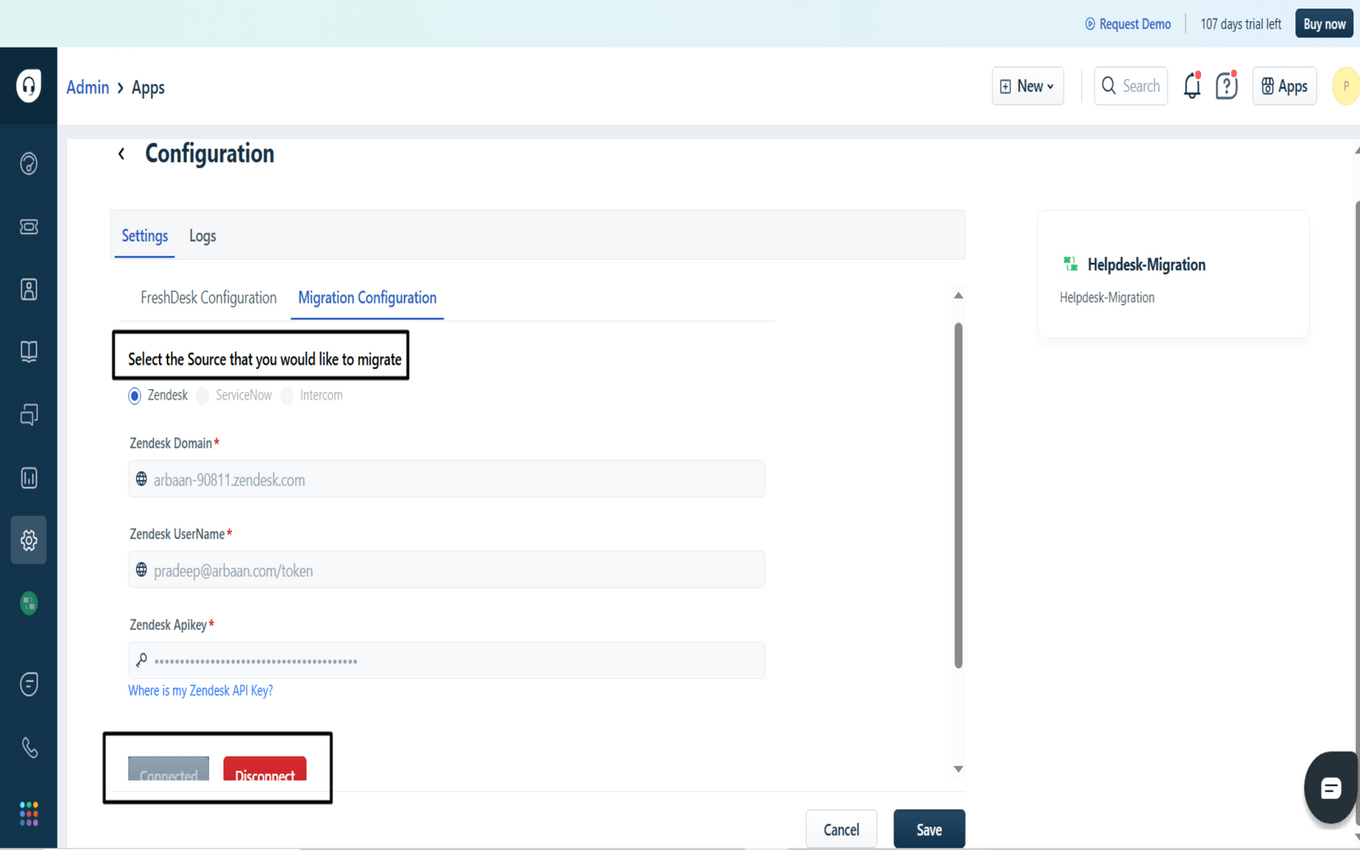1360x850 pixels.
Task: Click the Save button
Action: pos(929,829)
